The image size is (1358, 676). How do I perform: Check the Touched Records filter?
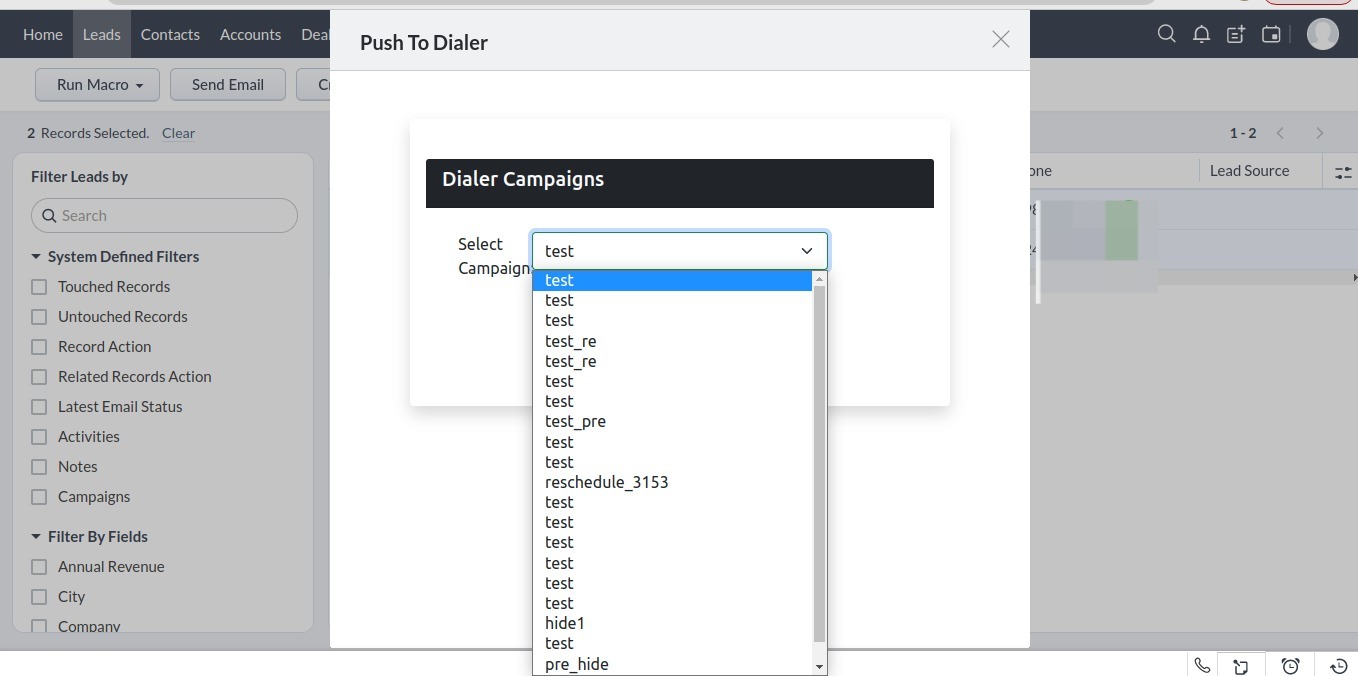[x=39, y=287]
